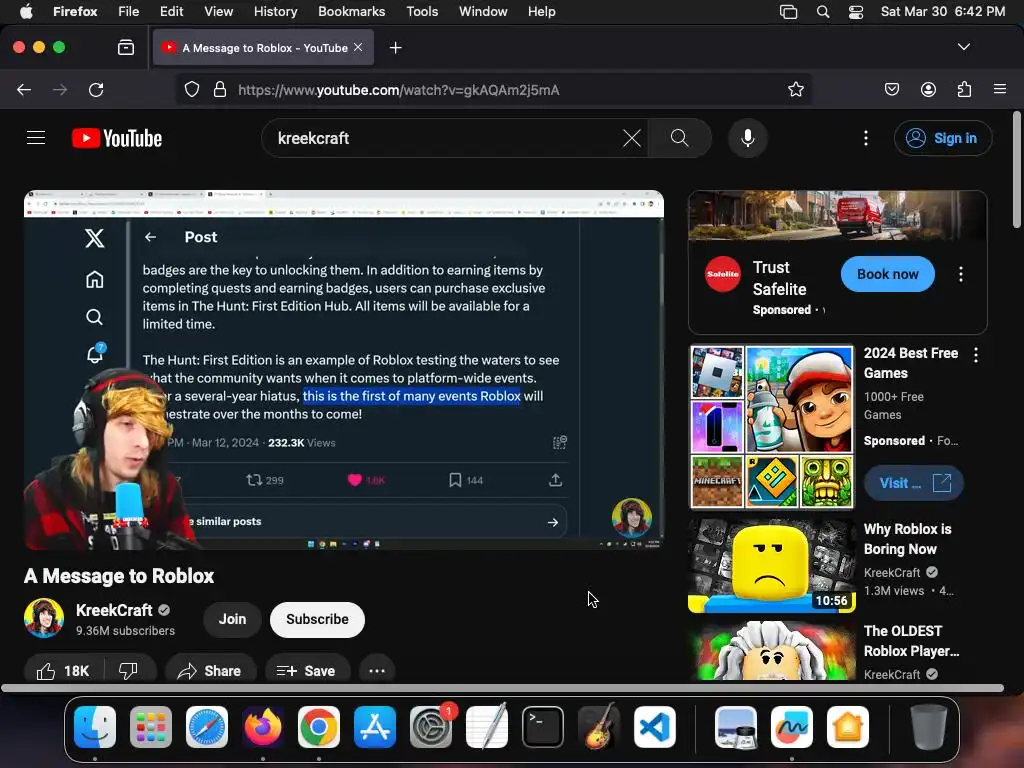Click the YouTube logo
The height and width of the screenshot is (768, 1024).
coord(117,138)
